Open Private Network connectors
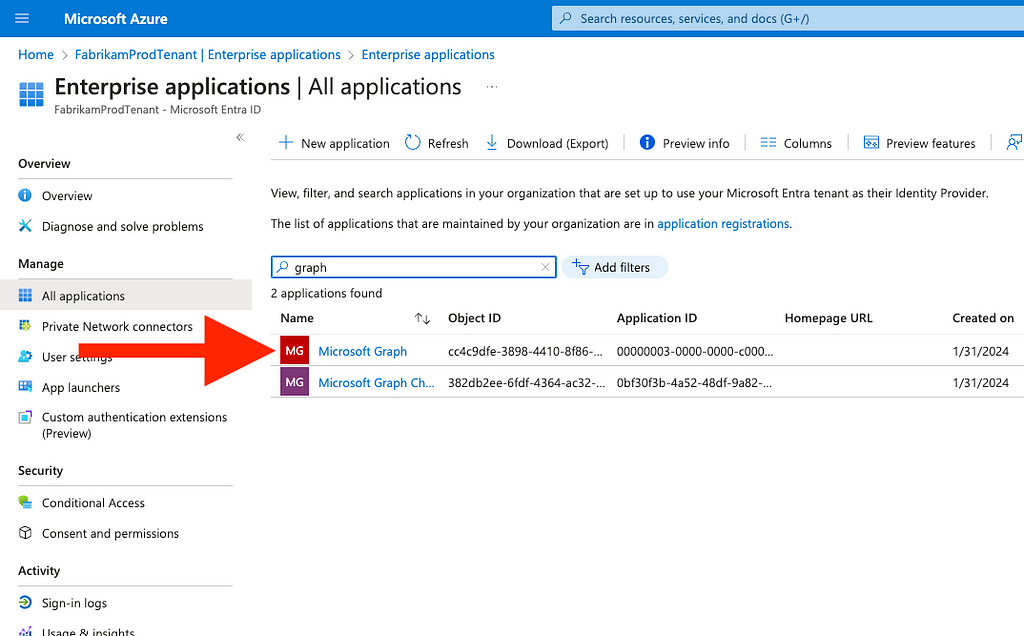Image resolution: width=1024 pixels, height=636 pixels. [118, 326]
